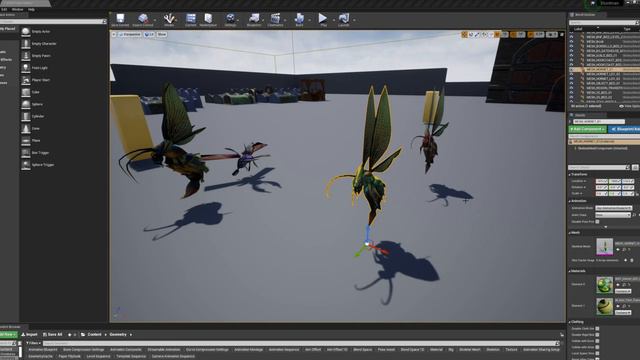Click the Geometry breadcrumb folder
640x360 pixels.
click(x=118, y=335)
